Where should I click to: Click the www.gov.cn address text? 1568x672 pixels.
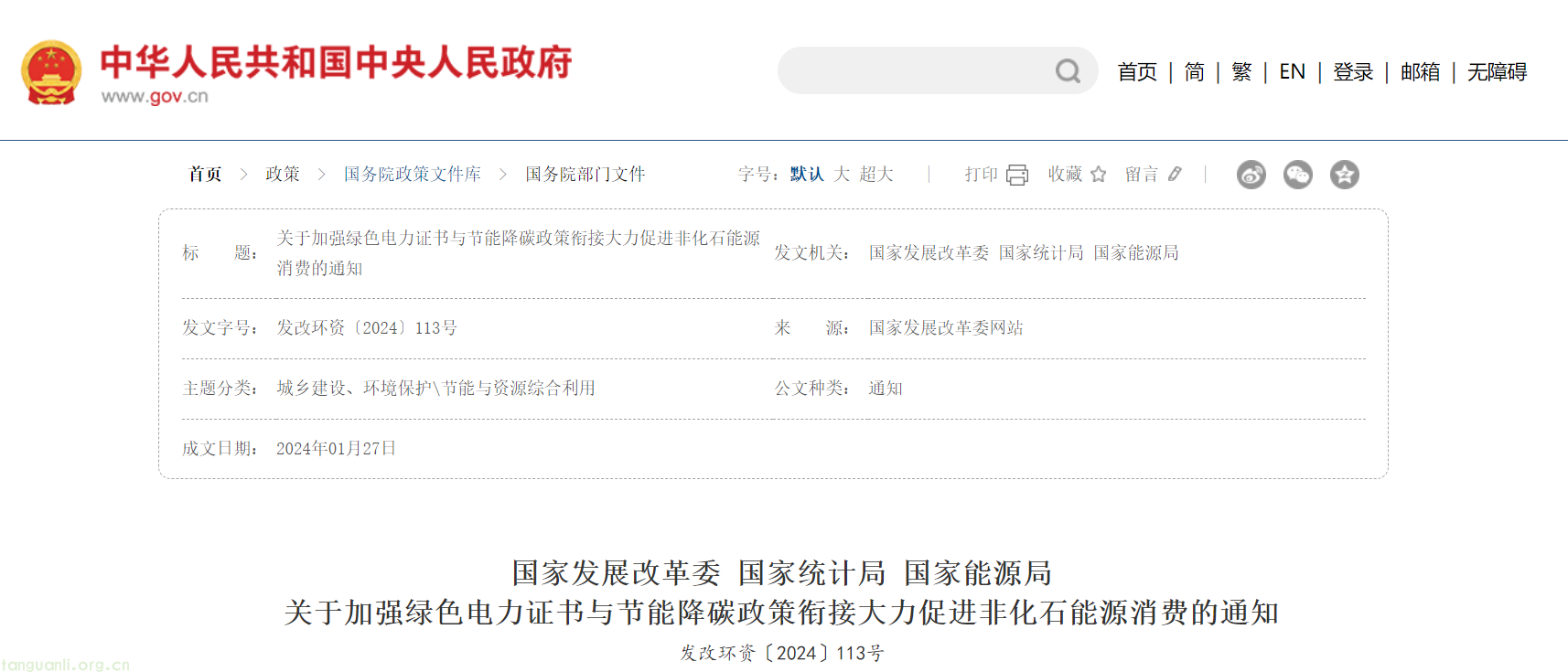click(x=155, y=96)
